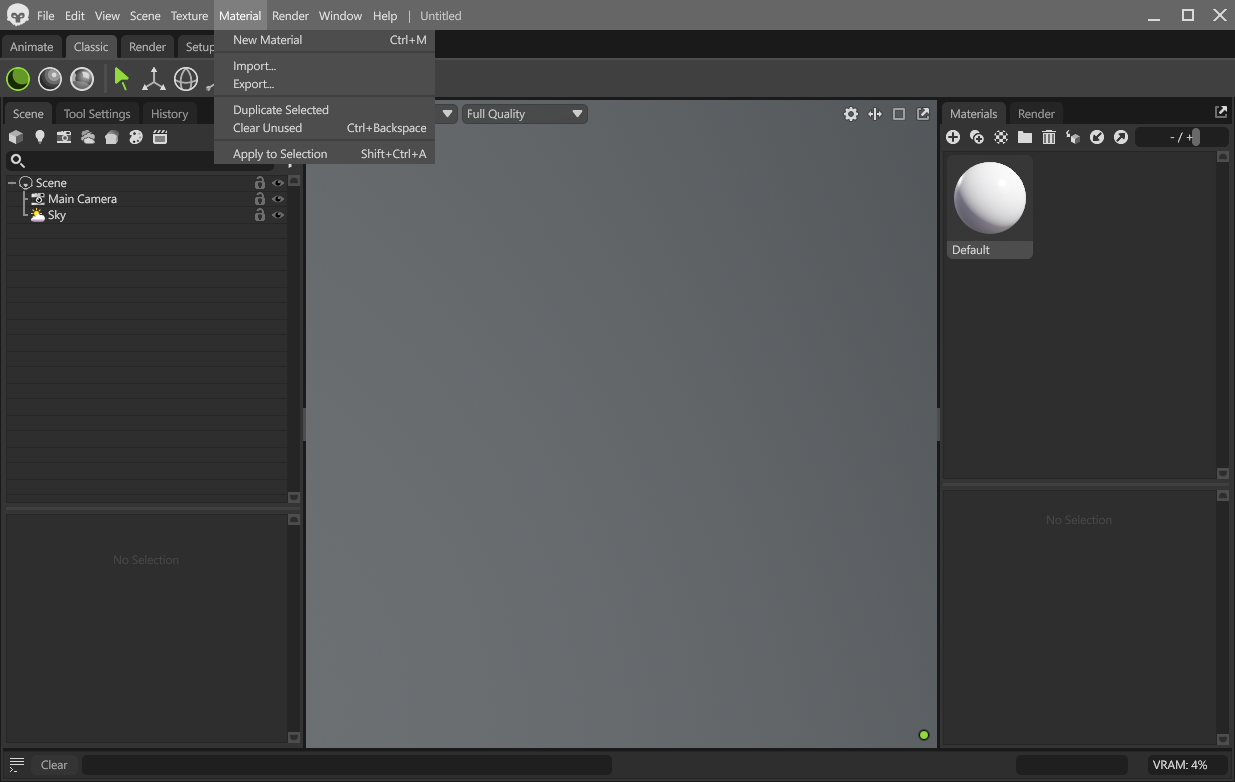Add a new light to the scene
The image size is (1235, 782).
pos(39,137)
